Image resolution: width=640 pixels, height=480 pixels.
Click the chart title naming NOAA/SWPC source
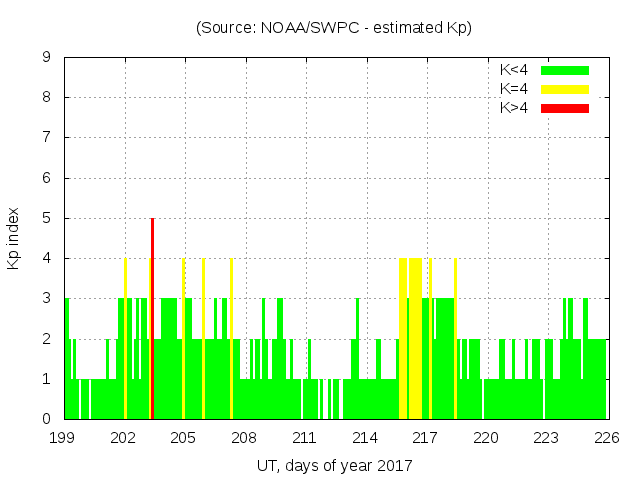(334, 28)
